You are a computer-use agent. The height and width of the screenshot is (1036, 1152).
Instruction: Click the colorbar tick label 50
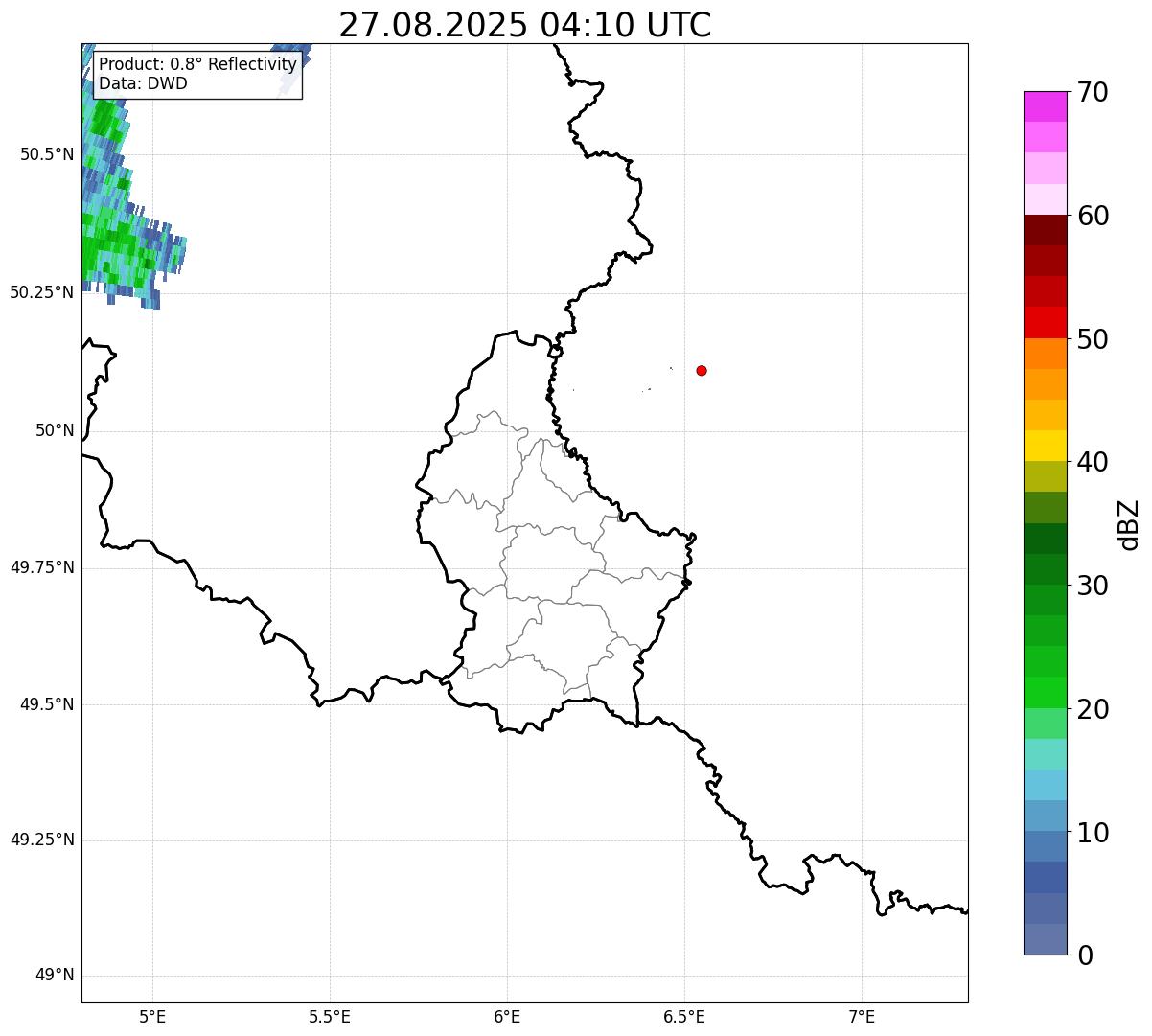click(x=1093, y=339)
